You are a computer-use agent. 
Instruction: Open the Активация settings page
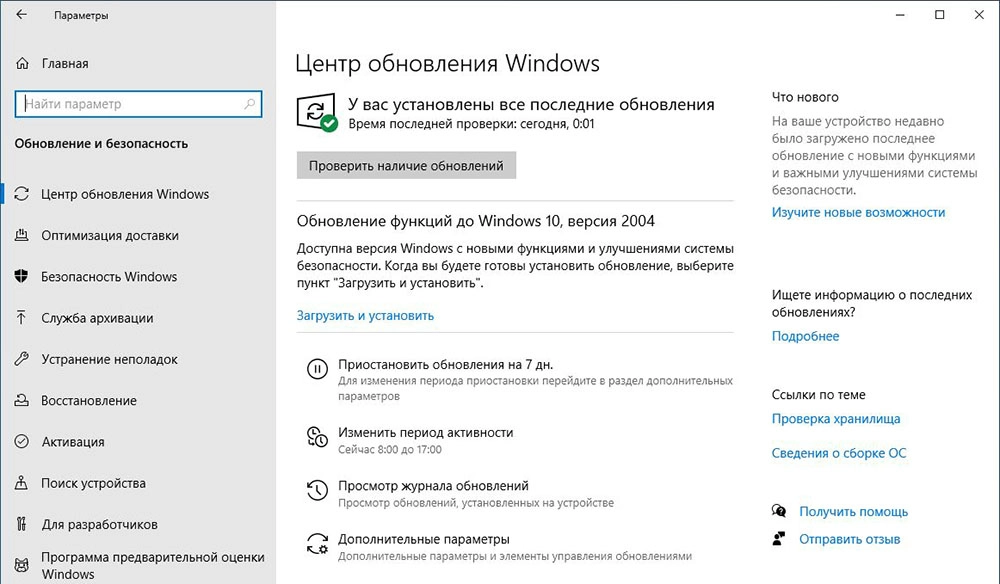[x=72, y=442]
